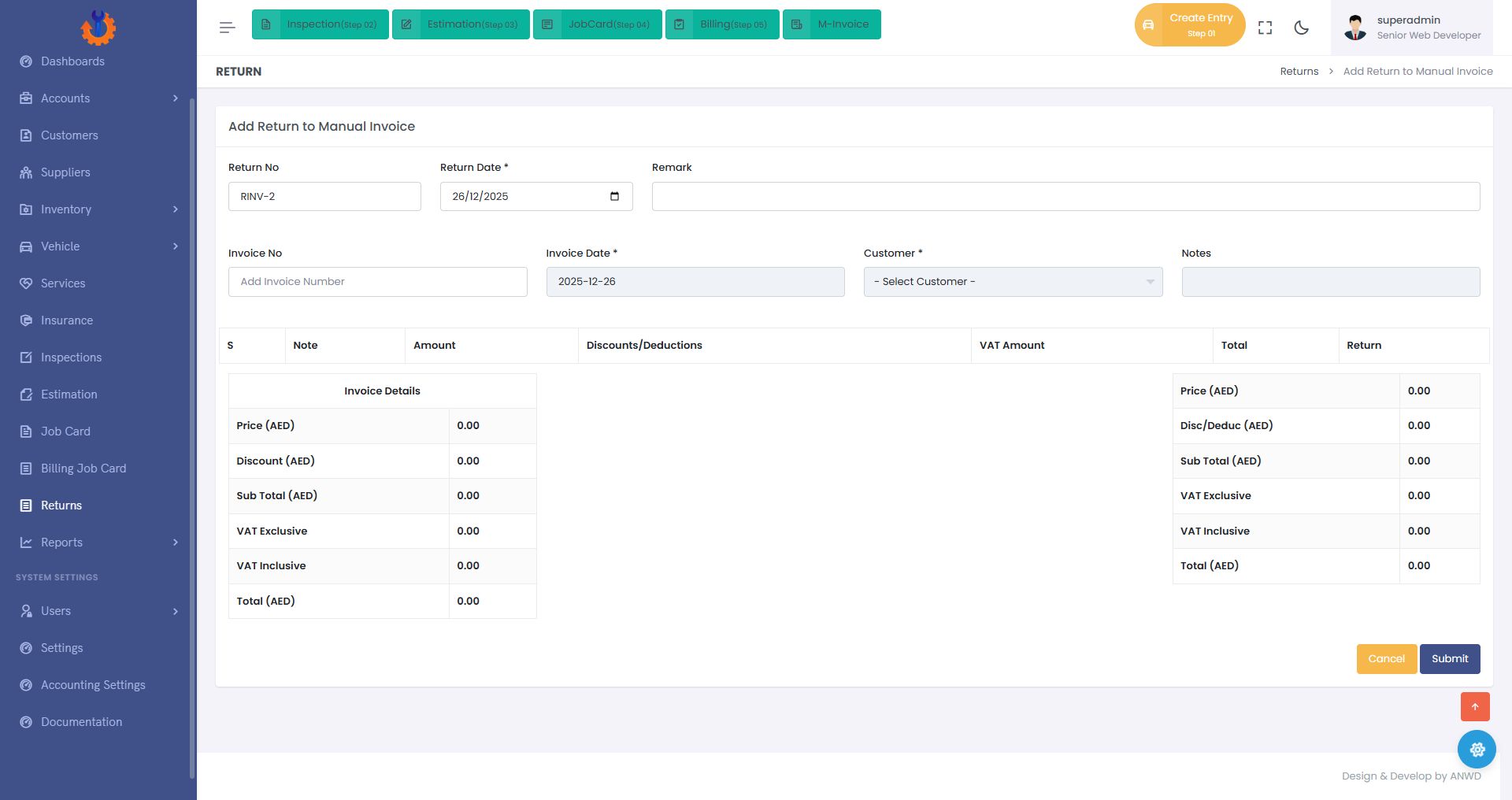The height and width of the screenshot is (800, 1512).
Task: Click the Documentation sidebar icon
Action: tap(26, 722)
